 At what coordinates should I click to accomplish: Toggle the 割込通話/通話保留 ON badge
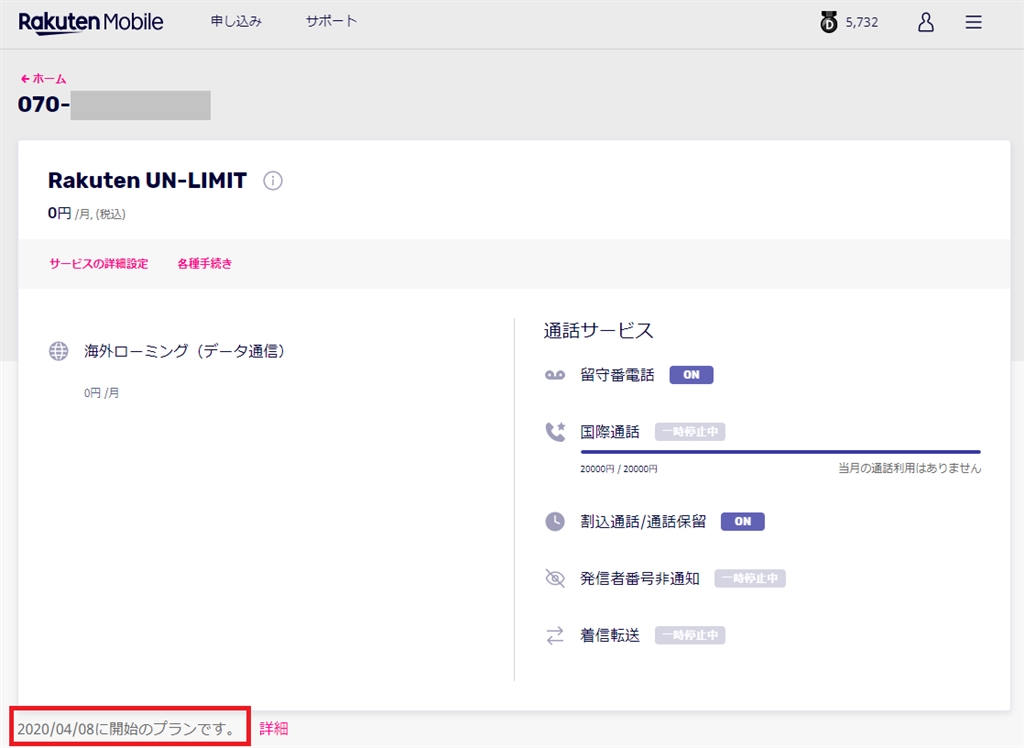(743, 521)
